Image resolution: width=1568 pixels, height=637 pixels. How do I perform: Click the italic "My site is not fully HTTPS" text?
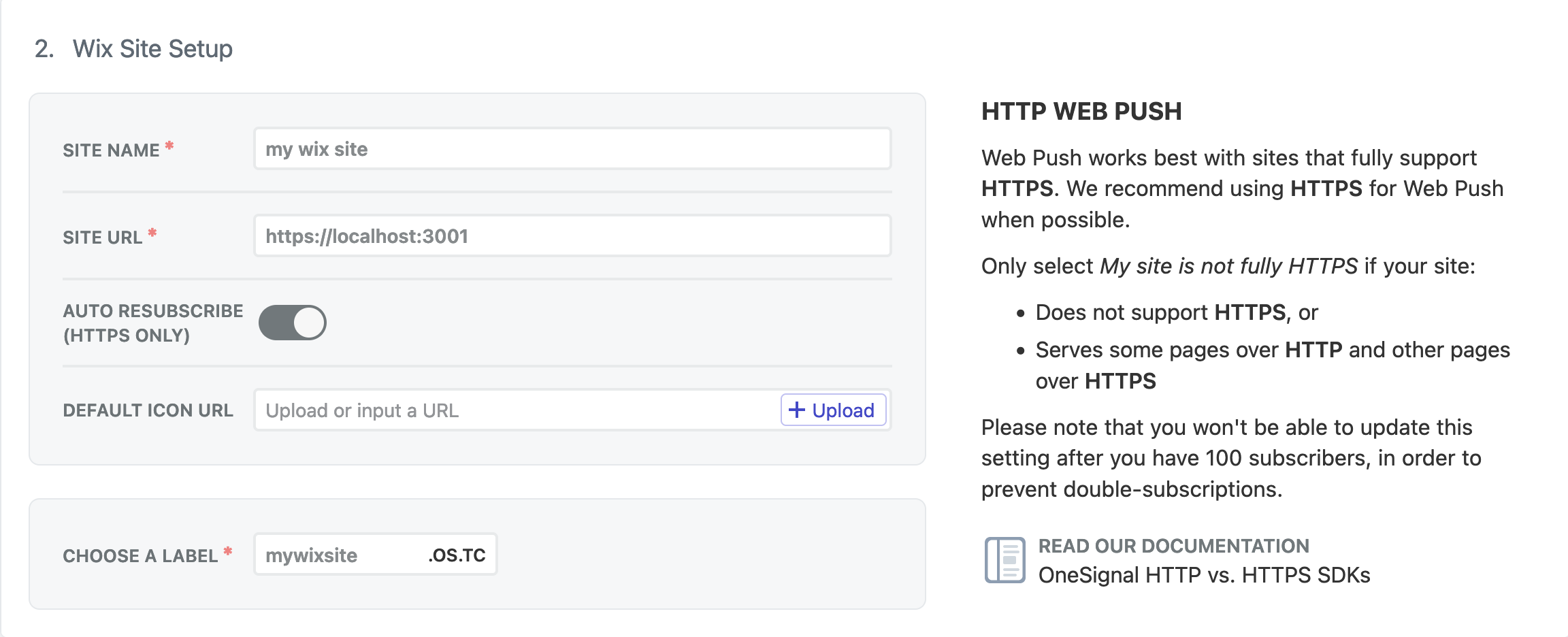(1228, 266)
